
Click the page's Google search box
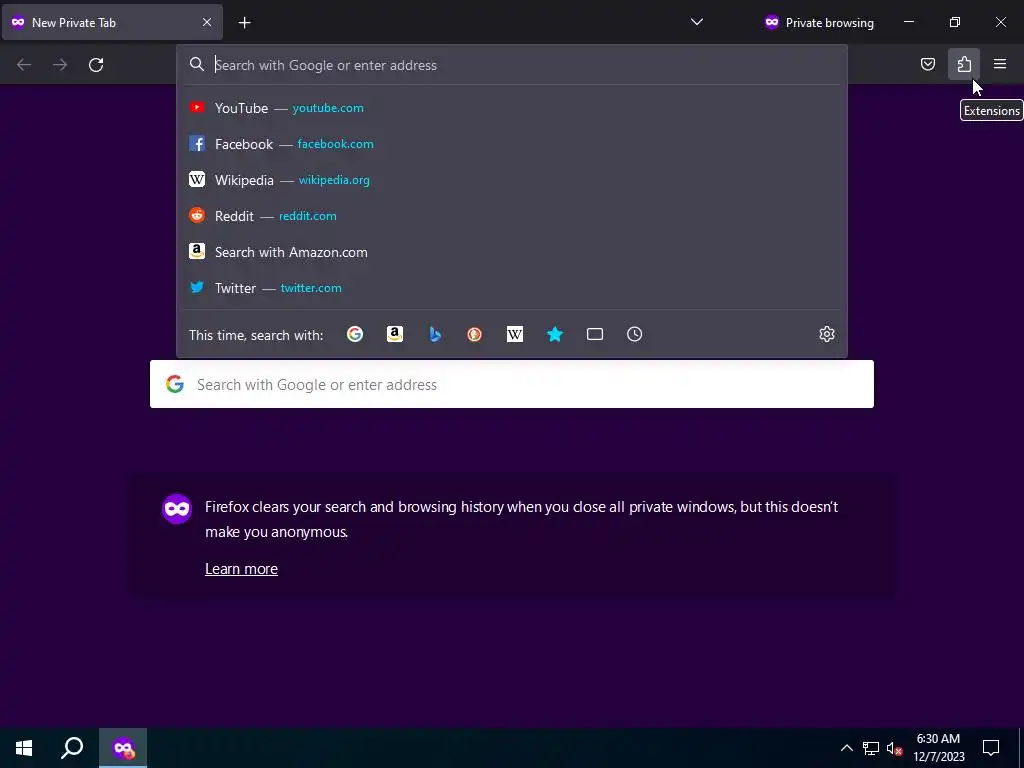512,384
